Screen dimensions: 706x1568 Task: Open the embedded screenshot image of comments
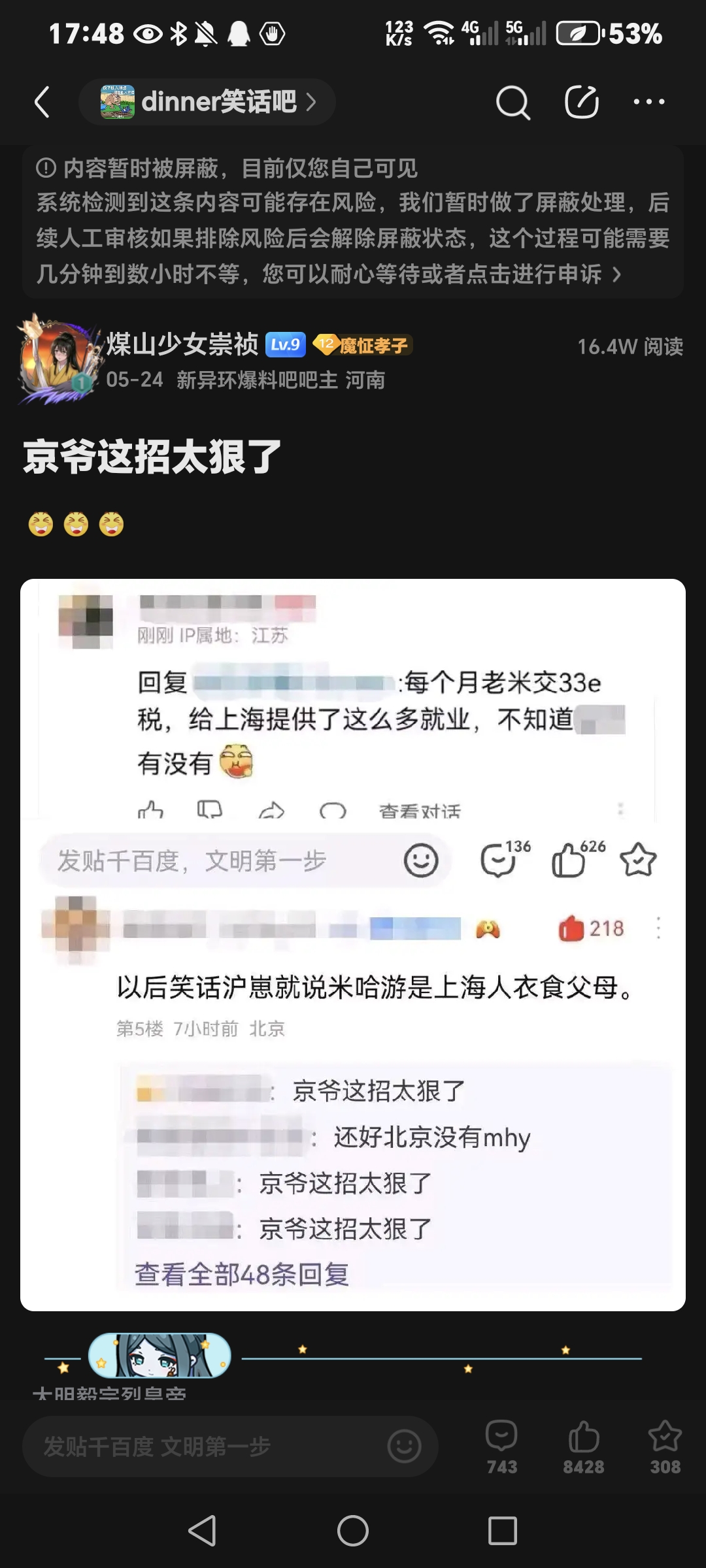tap(353, 945)
